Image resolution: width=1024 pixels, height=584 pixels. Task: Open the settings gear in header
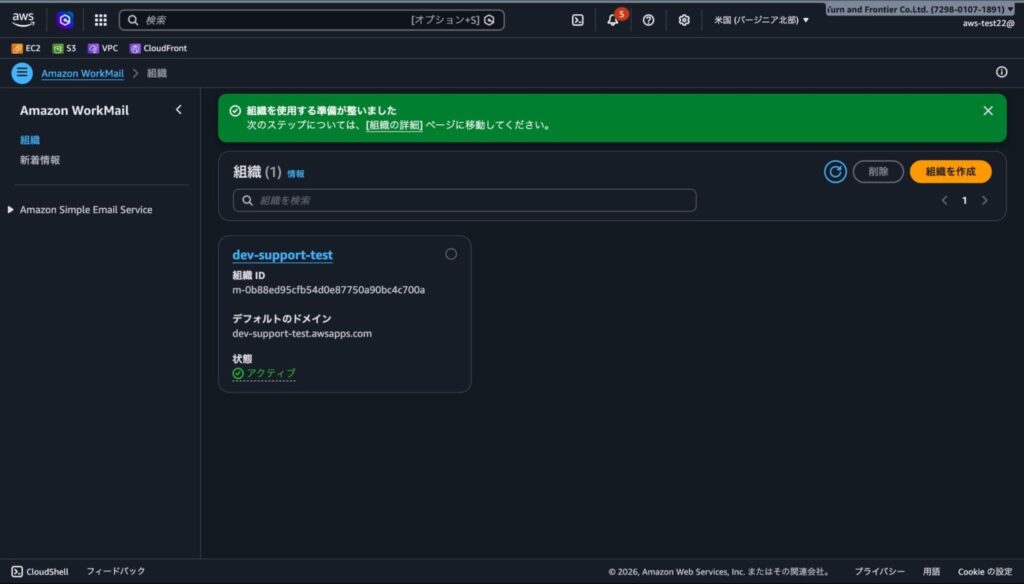[684, 20]
